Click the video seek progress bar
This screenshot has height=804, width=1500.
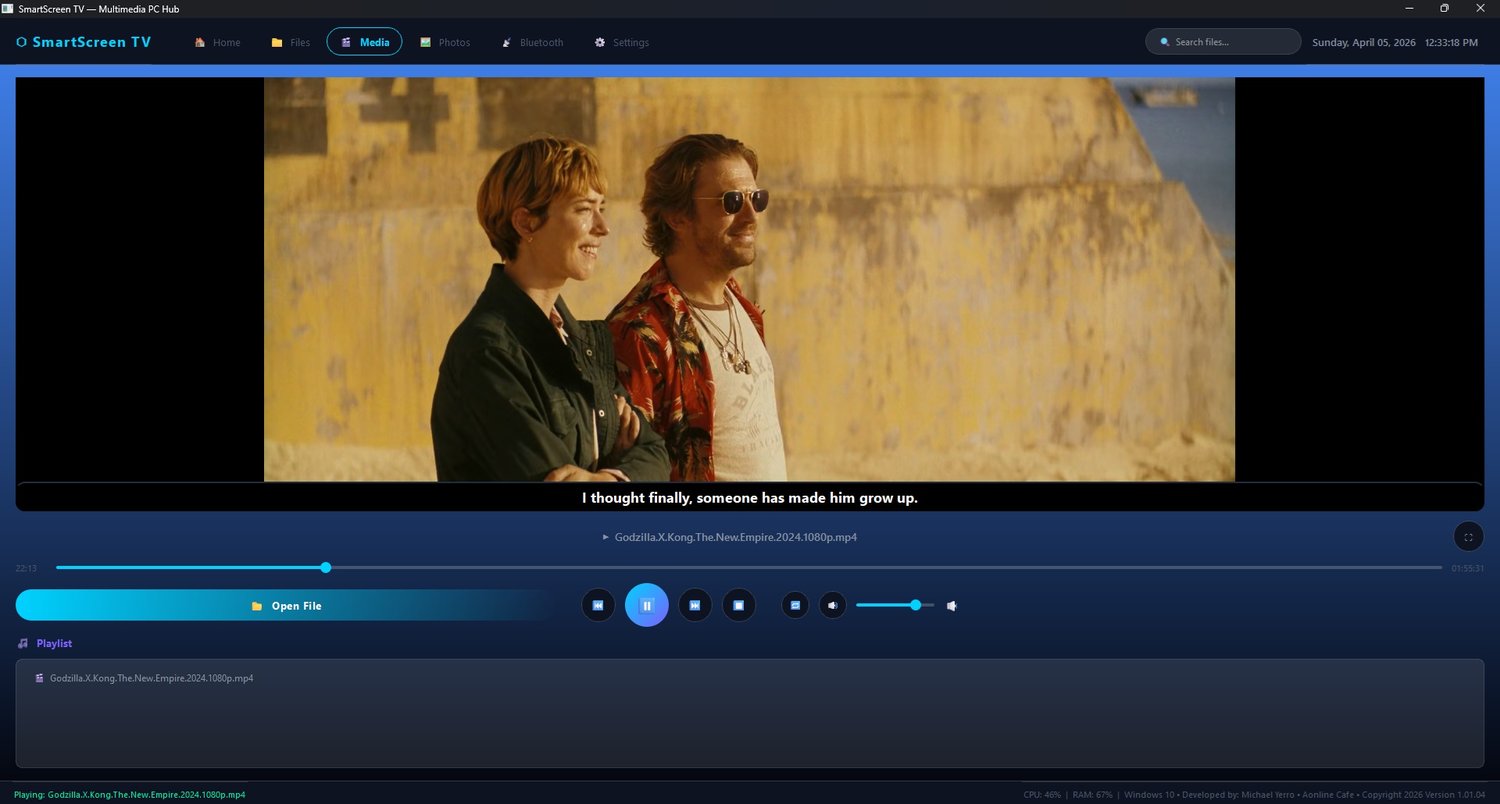749,568
